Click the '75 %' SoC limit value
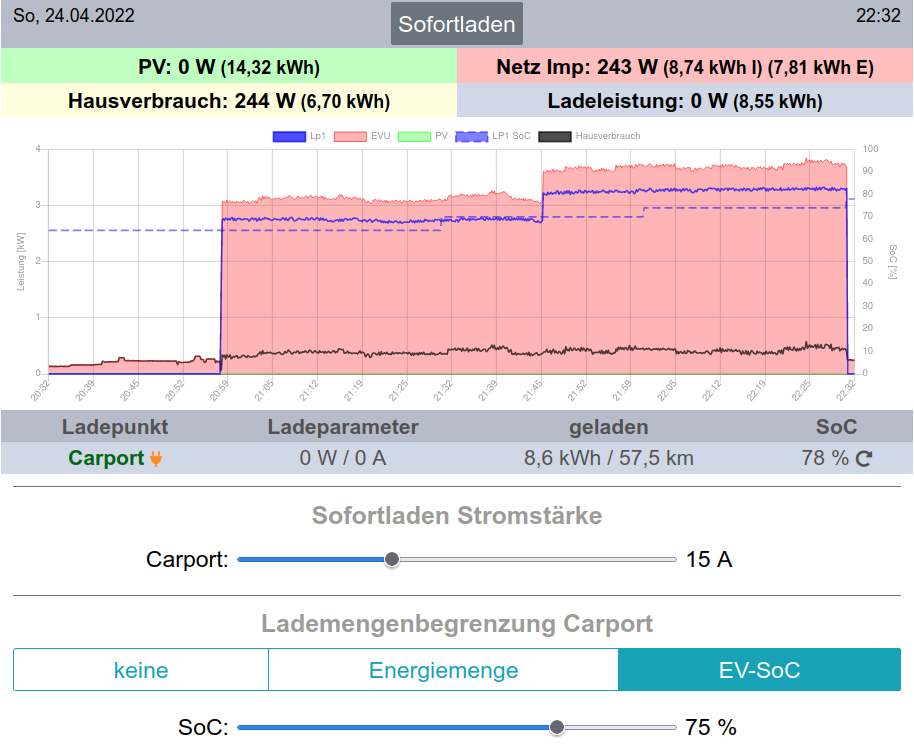The height and width of the screenshot is (746, 914). (711, 727)
